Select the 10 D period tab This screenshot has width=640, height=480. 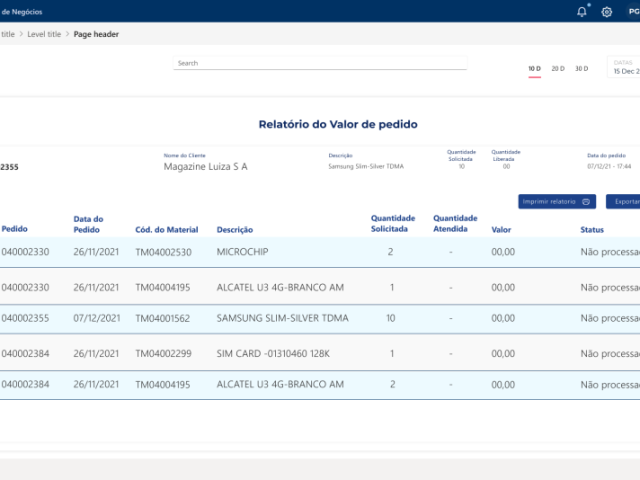coord(534,69)
